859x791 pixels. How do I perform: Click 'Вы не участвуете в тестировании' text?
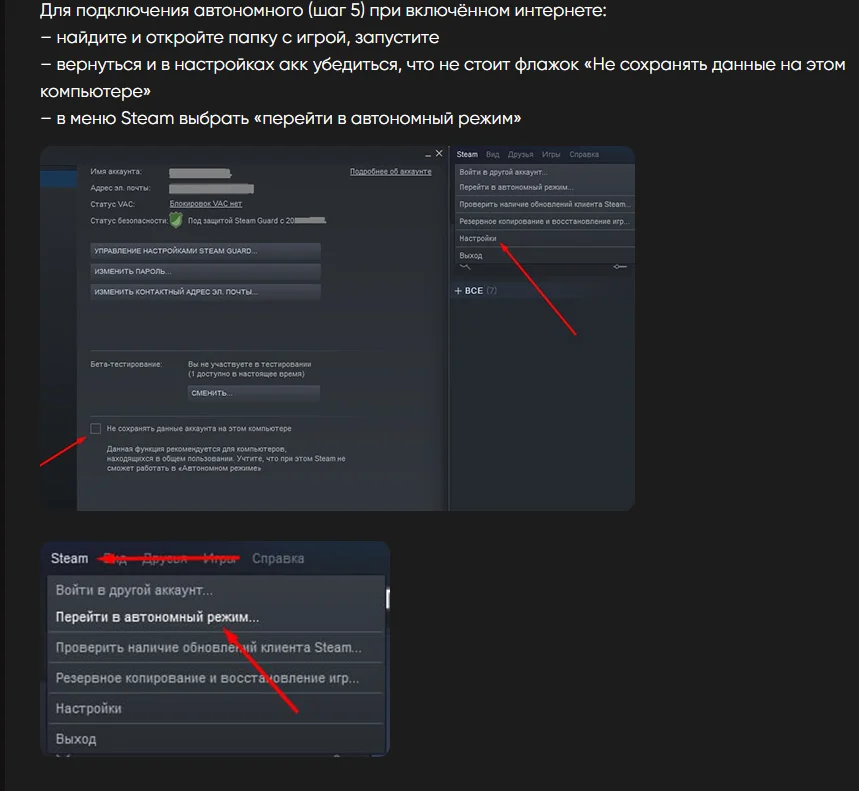(x=249, y=364)
